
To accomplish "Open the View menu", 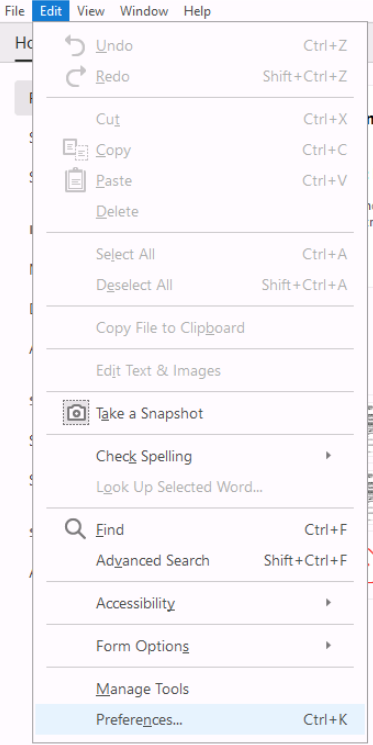I will coord(90,10).
